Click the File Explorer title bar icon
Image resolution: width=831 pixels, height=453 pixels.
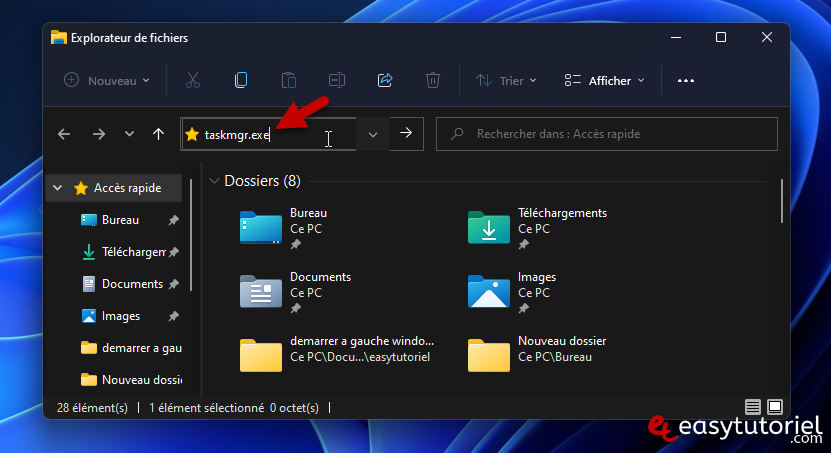pyautogui.click(x=59, y=38)
